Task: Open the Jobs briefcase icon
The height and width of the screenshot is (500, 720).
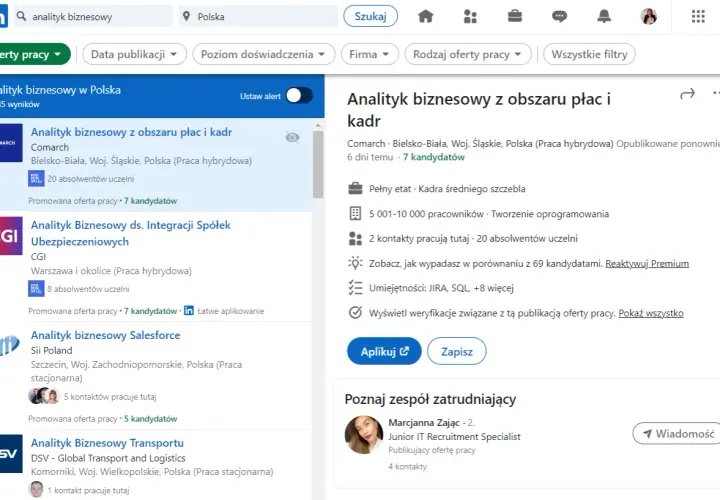Action: [x=515, y=17]
